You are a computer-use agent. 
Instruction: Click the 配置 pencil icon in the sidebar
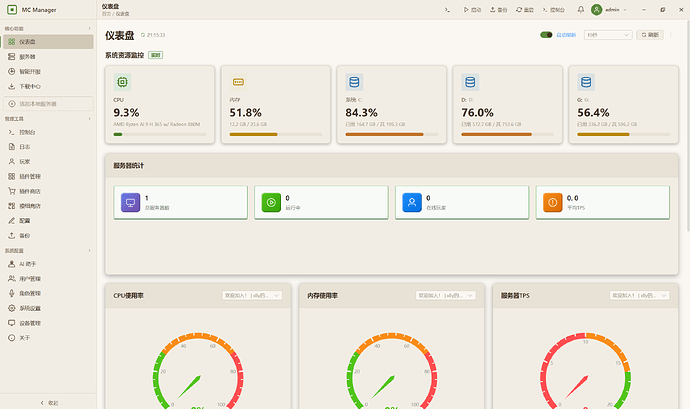(x=12, y=221)
